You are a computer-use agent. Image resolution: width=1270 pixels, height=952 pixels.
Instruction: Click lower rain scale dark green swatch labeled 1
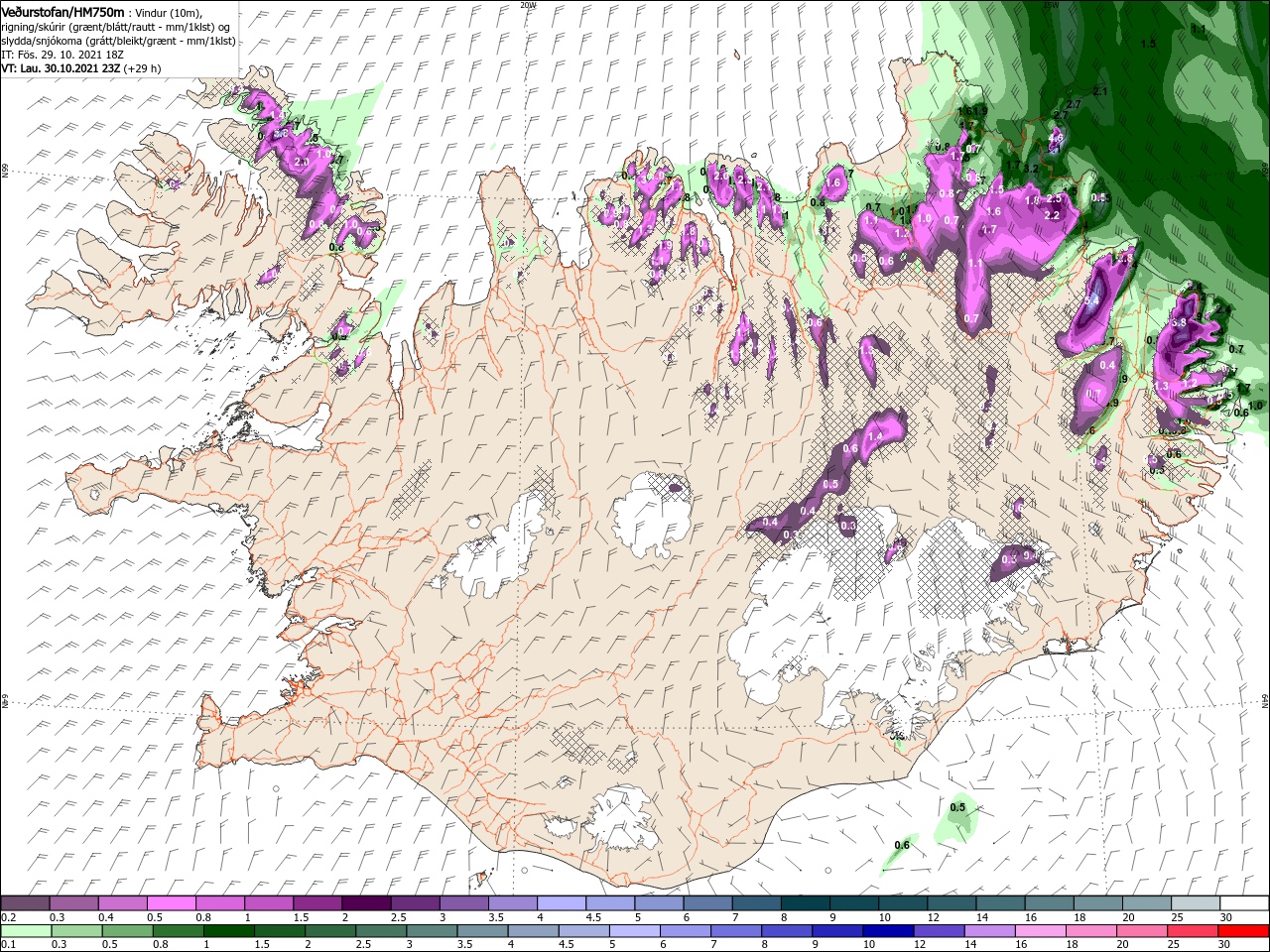click(x=228, y=931)
